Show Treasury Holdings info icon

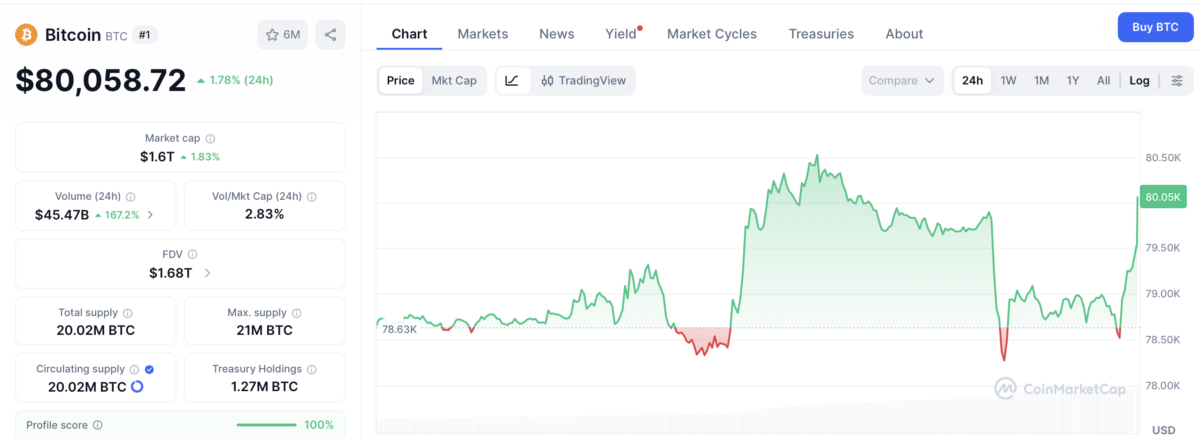click(x=312, y=369)
